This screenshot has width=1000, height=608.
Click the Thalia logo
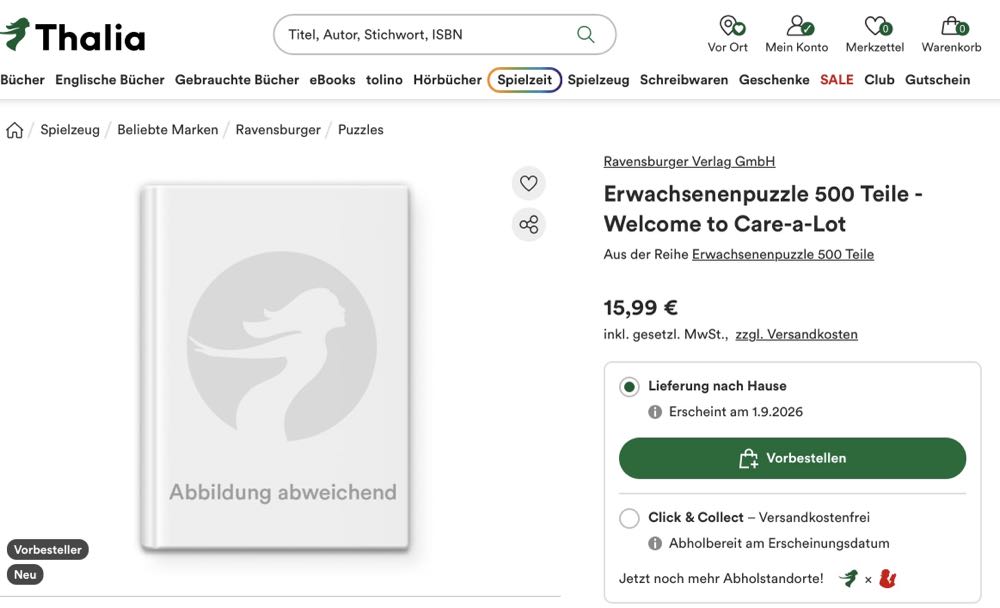click(x=73, y=35)
